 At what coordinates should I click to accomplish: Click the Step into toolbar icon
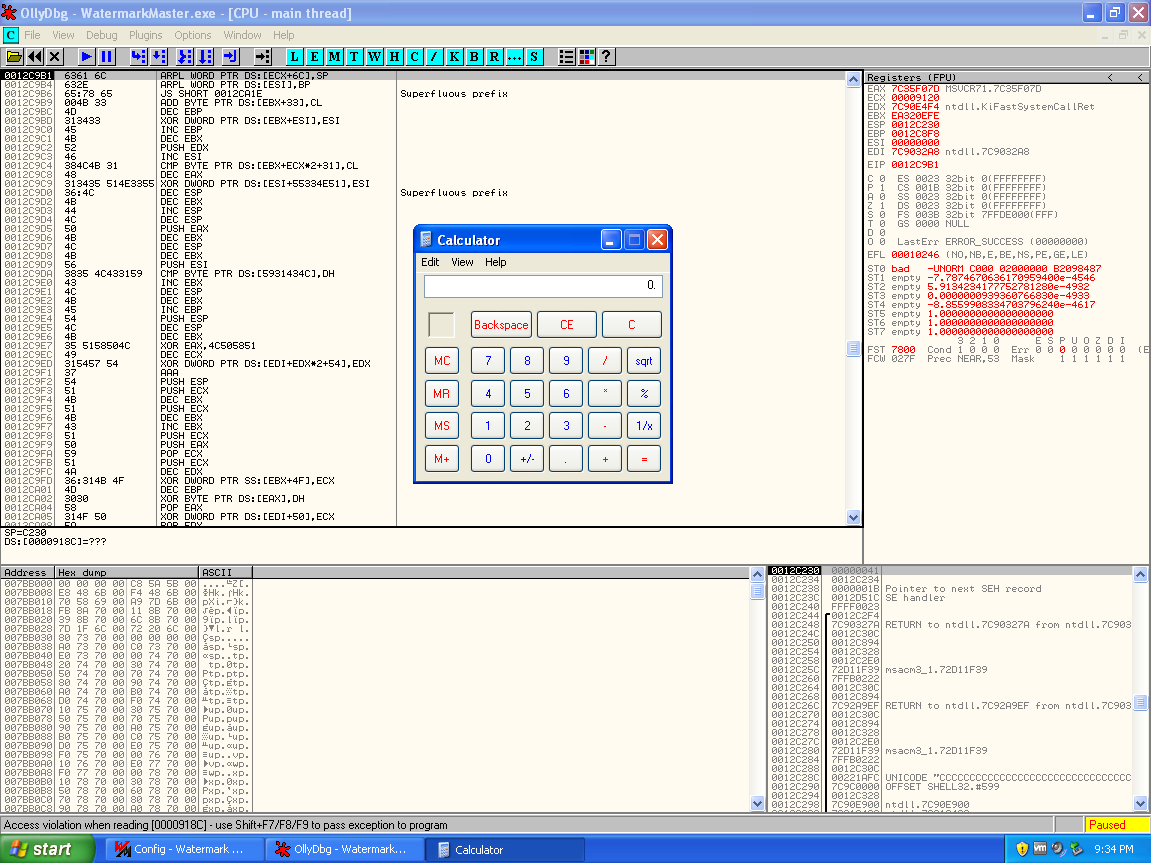(x=139, y=57)
